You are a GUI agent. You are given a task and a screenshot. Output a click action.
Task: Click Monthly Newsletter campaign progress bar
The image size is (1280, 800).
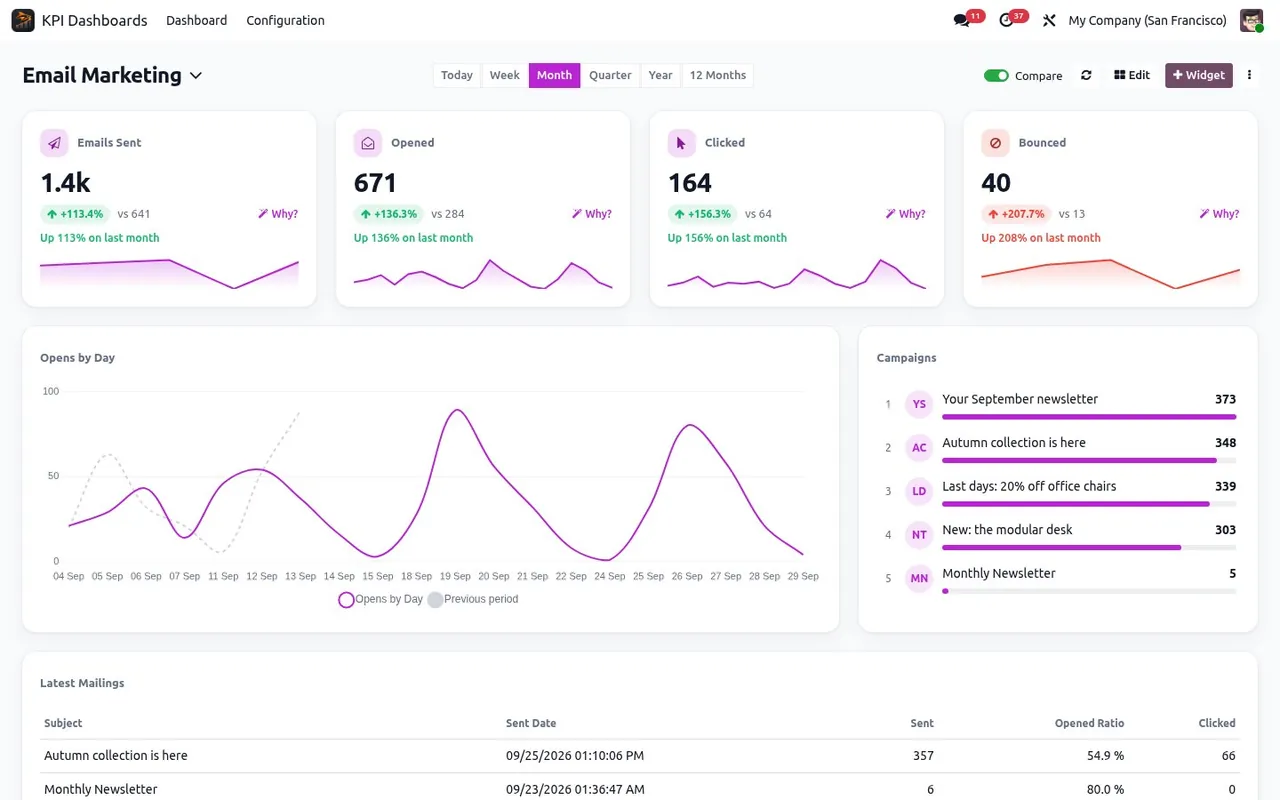[1089, 591]
